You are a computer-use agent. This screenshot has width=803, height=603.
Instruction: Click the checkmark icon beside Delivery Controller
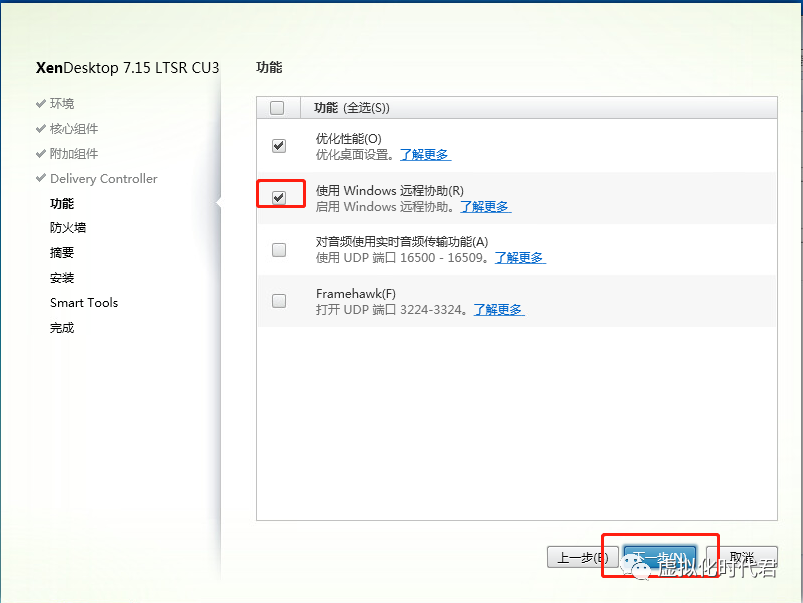tap(41, 178)
